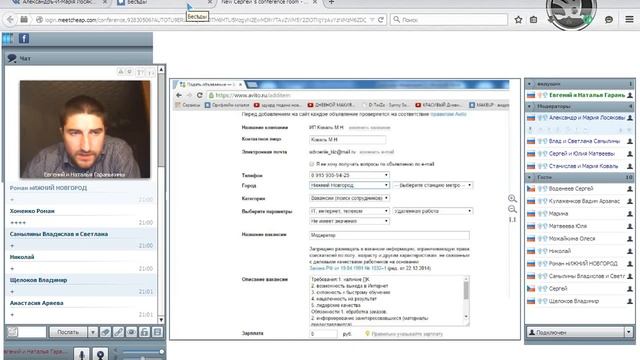Open the metro station dropdown
640x360 pixels.
pos(433,185)
